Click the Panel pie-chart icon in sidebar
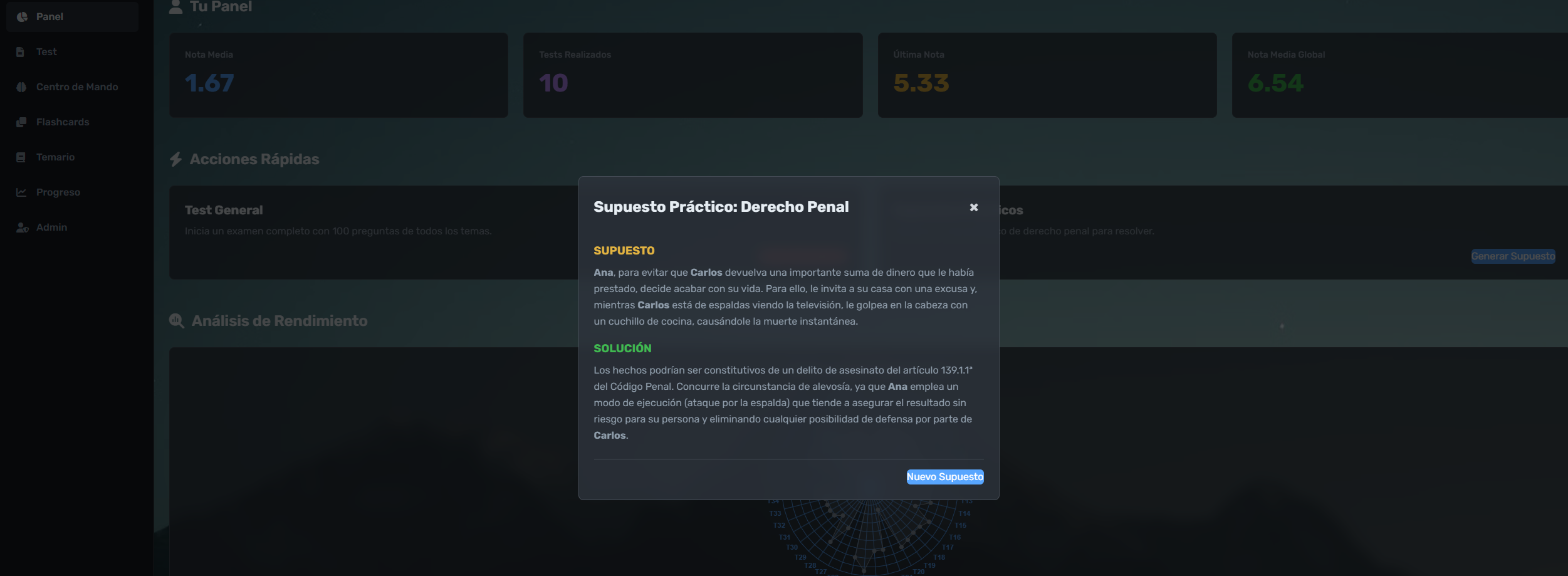This screenshot has width=1568, height=576. coord(22,17)
